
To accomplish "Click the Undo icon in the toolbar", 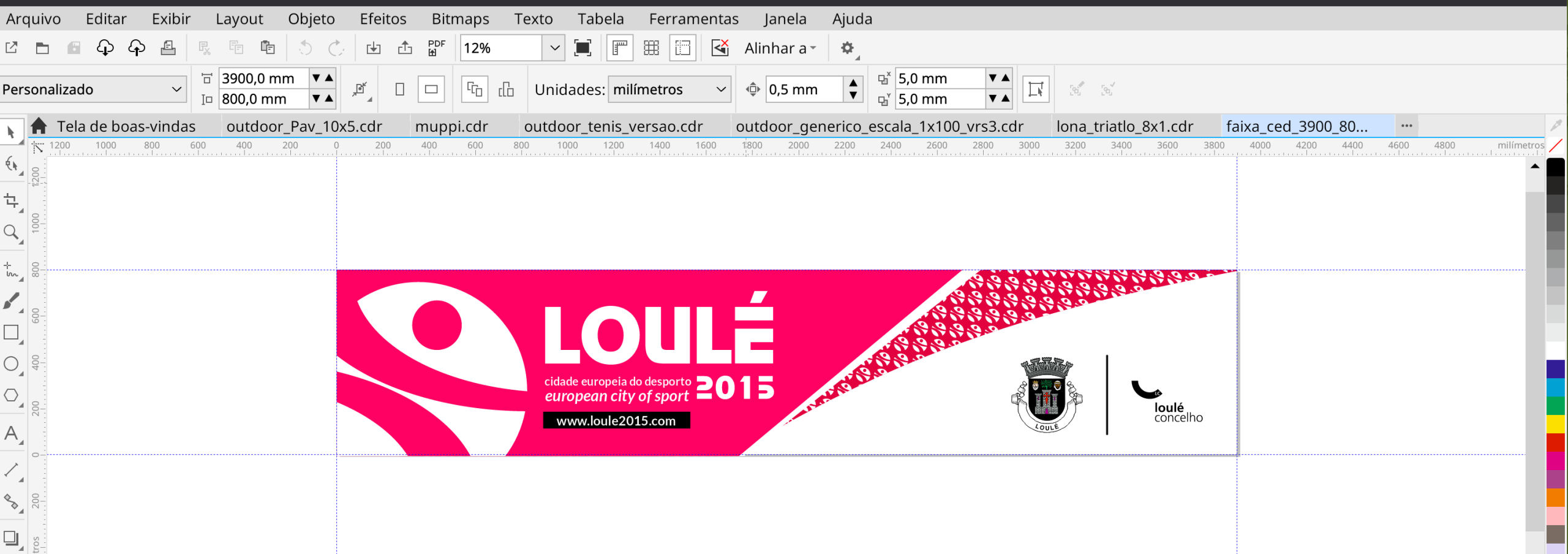I will point(304,47).
